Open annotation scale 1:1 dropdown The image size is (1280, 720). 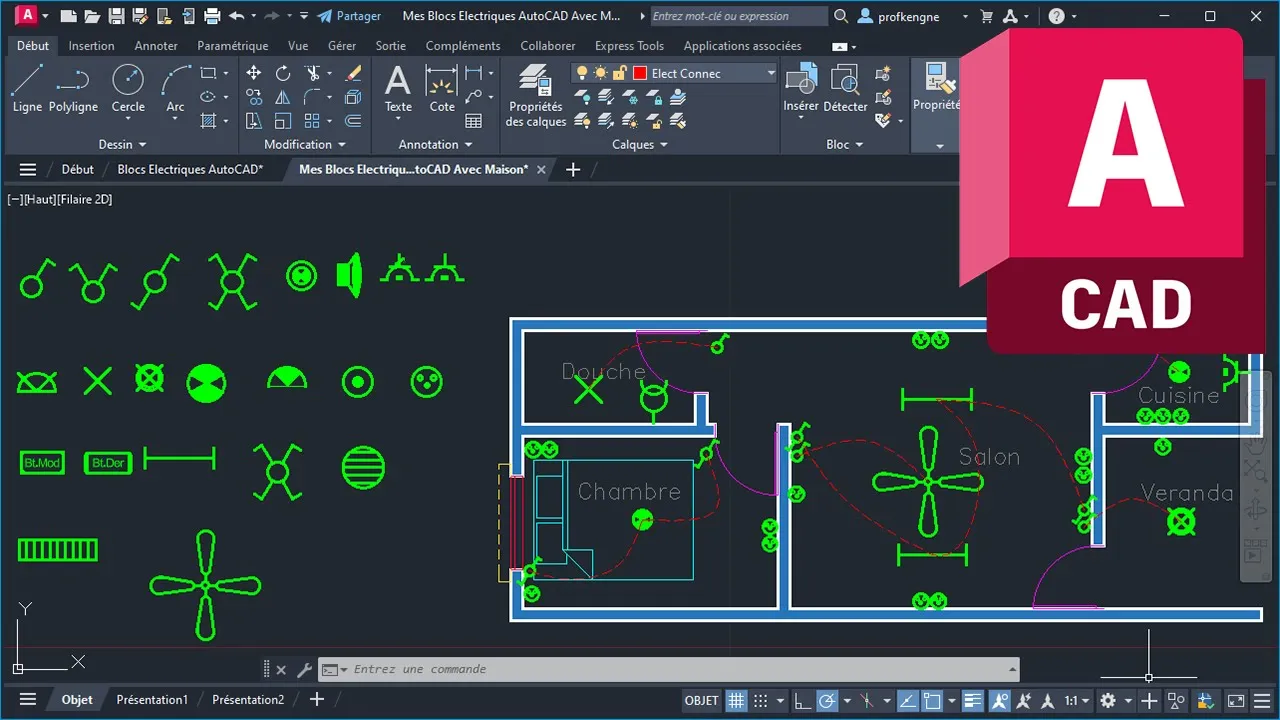pyautogui.click(x=1079, y=700)
